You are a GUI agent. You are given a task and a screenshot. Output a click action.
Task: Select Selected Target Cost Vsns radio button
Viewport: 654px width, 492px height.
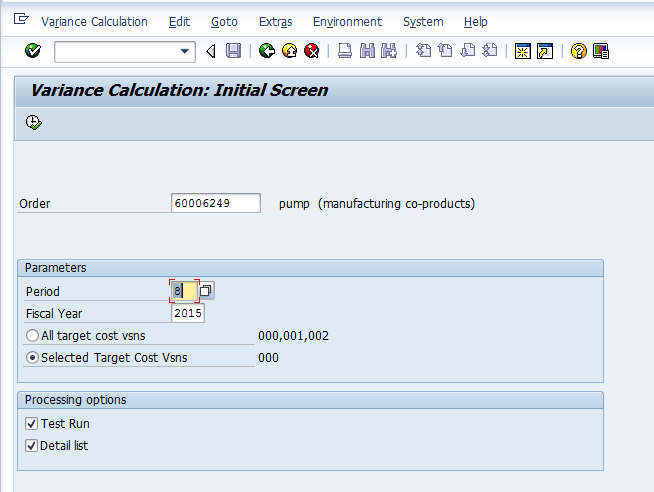pyautogui.click(x=33, y=358)
